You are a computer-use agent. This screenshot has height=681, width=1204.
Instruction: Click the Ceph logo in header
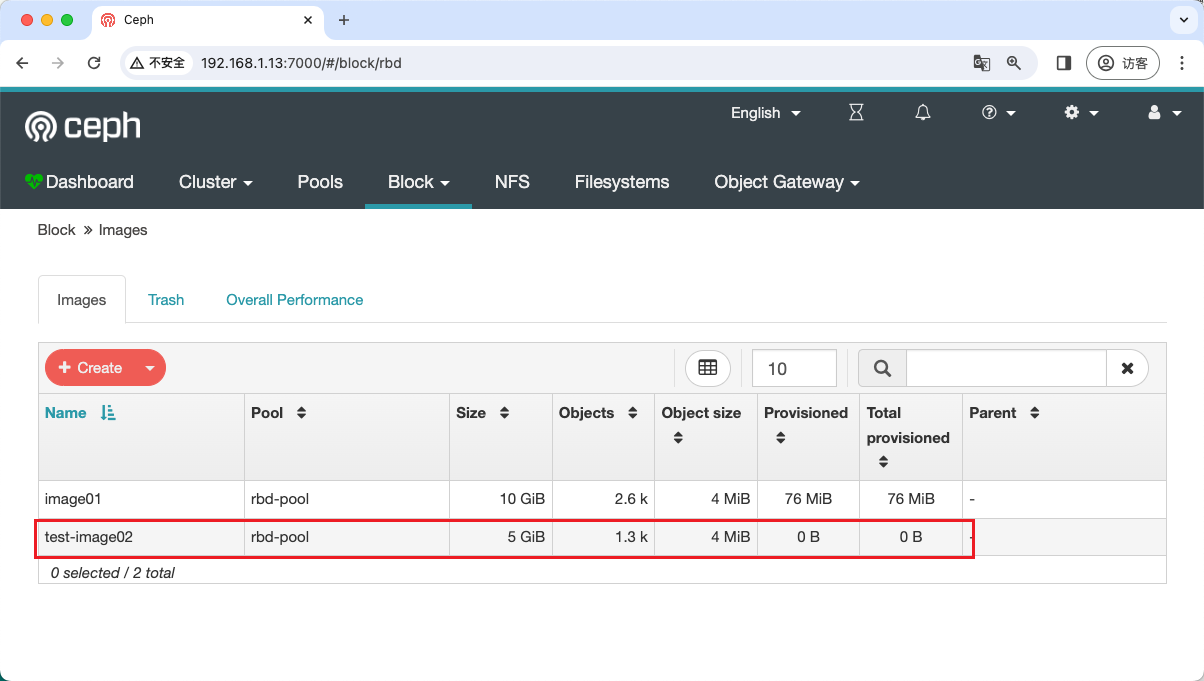tap(83, 126)
